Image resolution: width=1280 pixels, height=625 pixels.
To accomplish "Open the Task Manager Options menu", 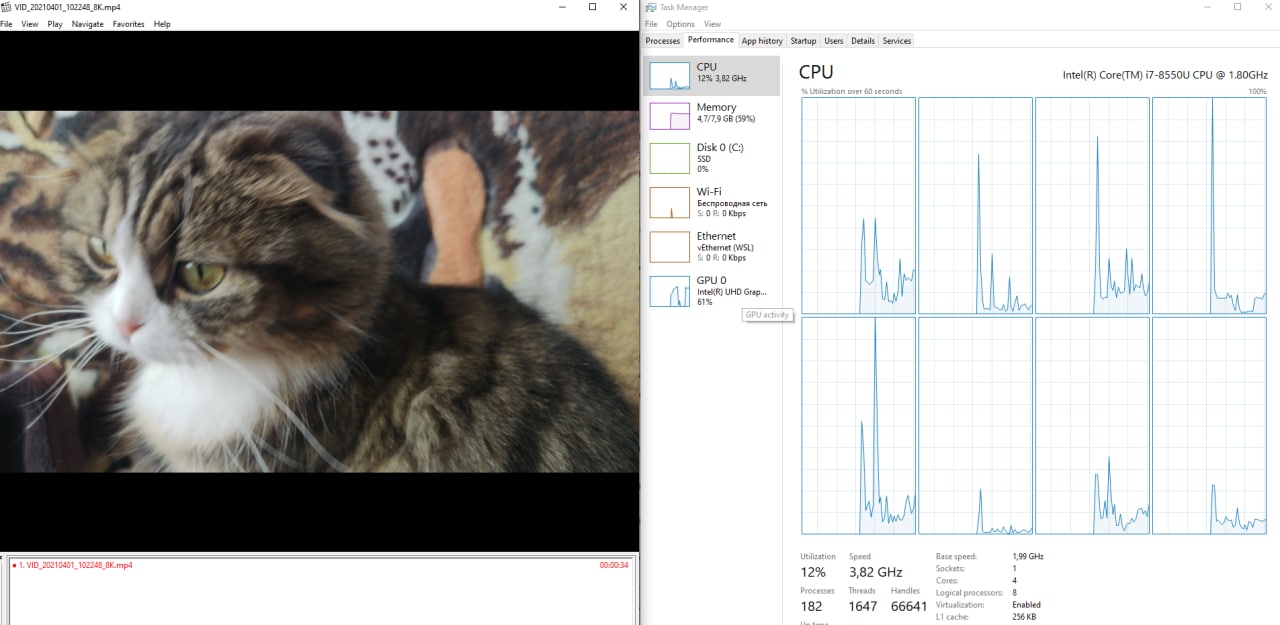I will point(680,24).
